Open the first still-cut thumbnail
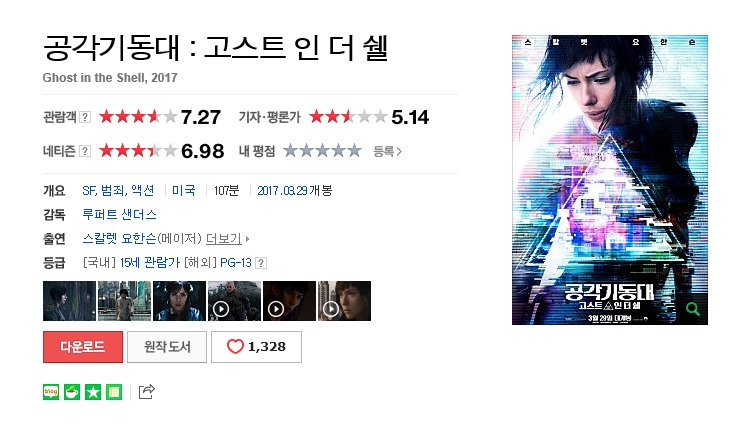Image resolution: width=751 pixels, height=442 pixels. [69, 301]
